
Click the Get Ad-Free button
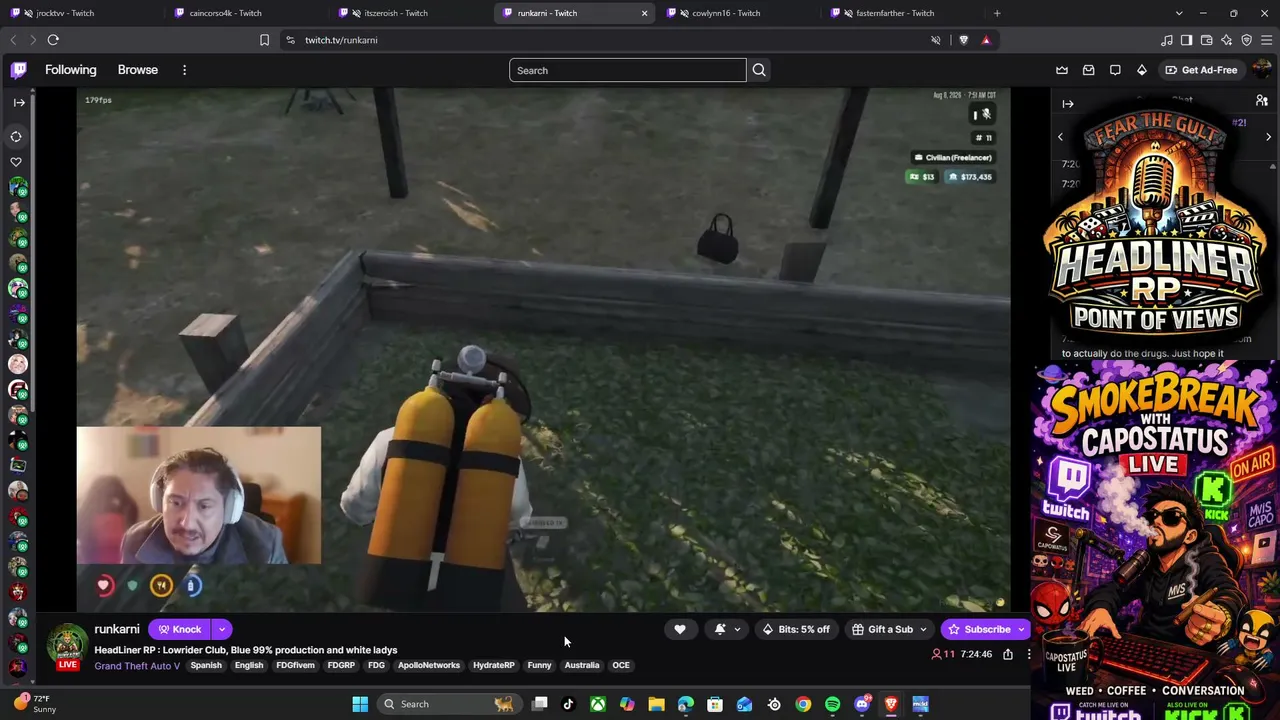coord(1201,70)
